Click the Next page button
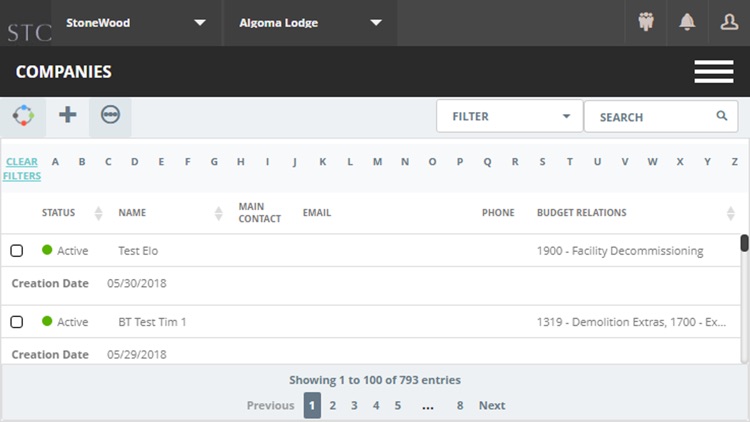 pyautogui.click(x=492, y=406)
